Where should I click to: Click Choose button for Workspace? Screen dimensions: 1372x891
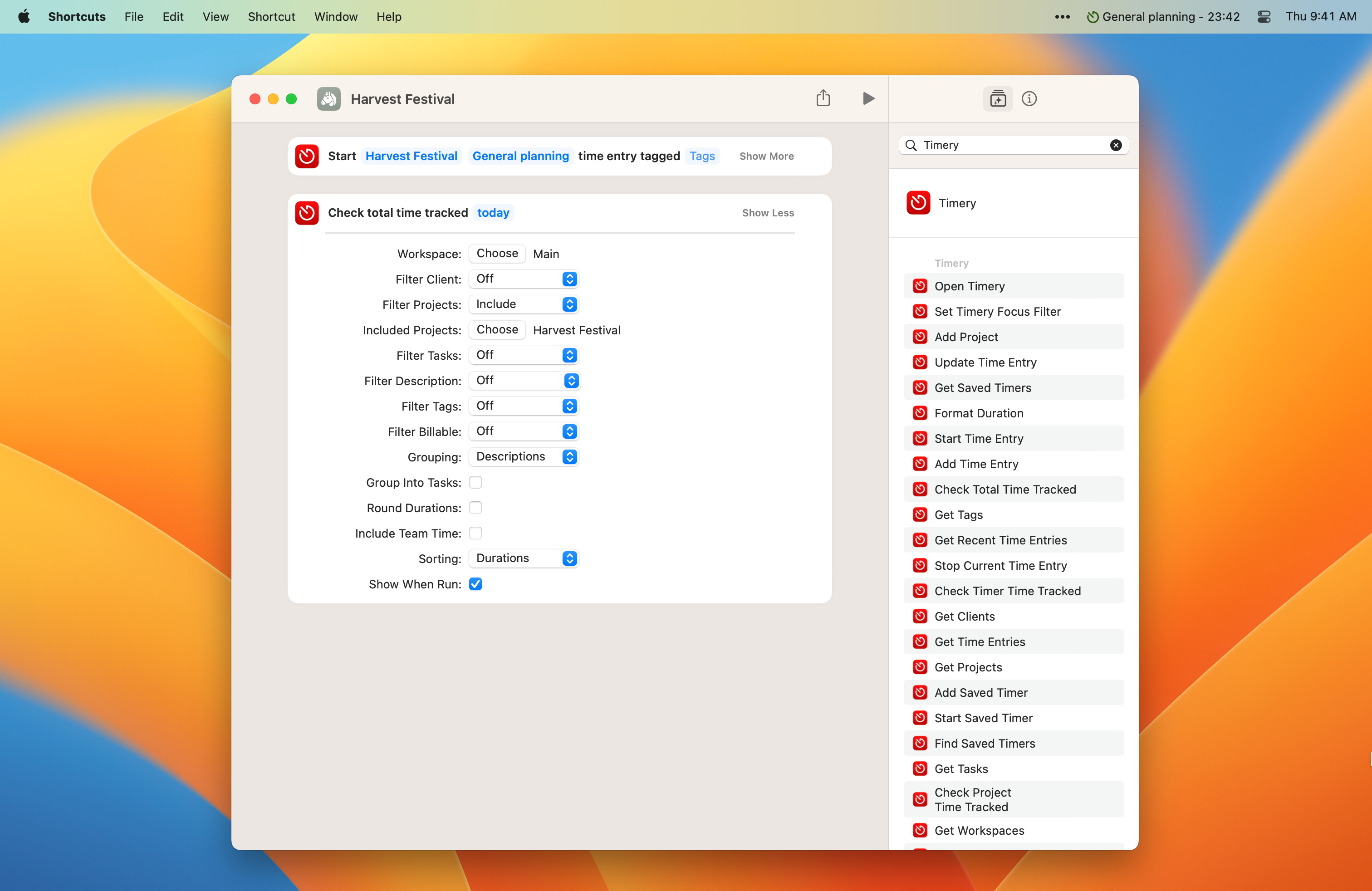click(x=497, y=253)
